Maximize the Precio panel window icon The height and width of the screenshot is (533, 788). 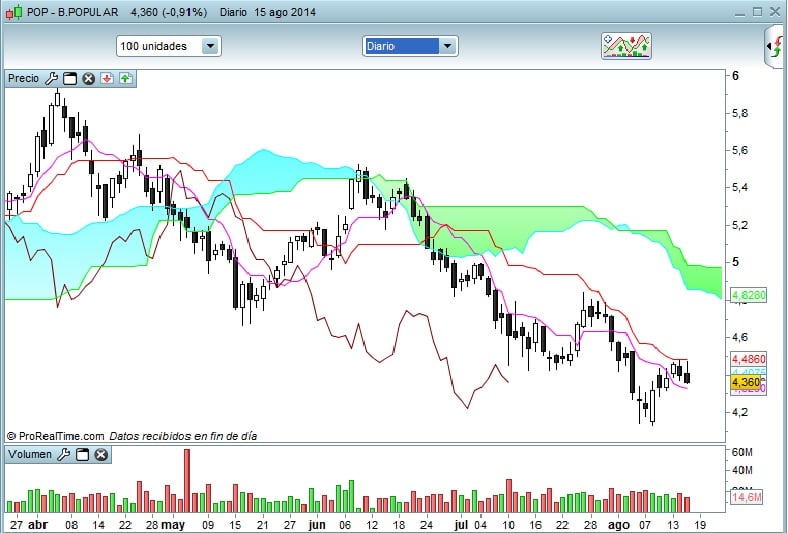(70, 78)
